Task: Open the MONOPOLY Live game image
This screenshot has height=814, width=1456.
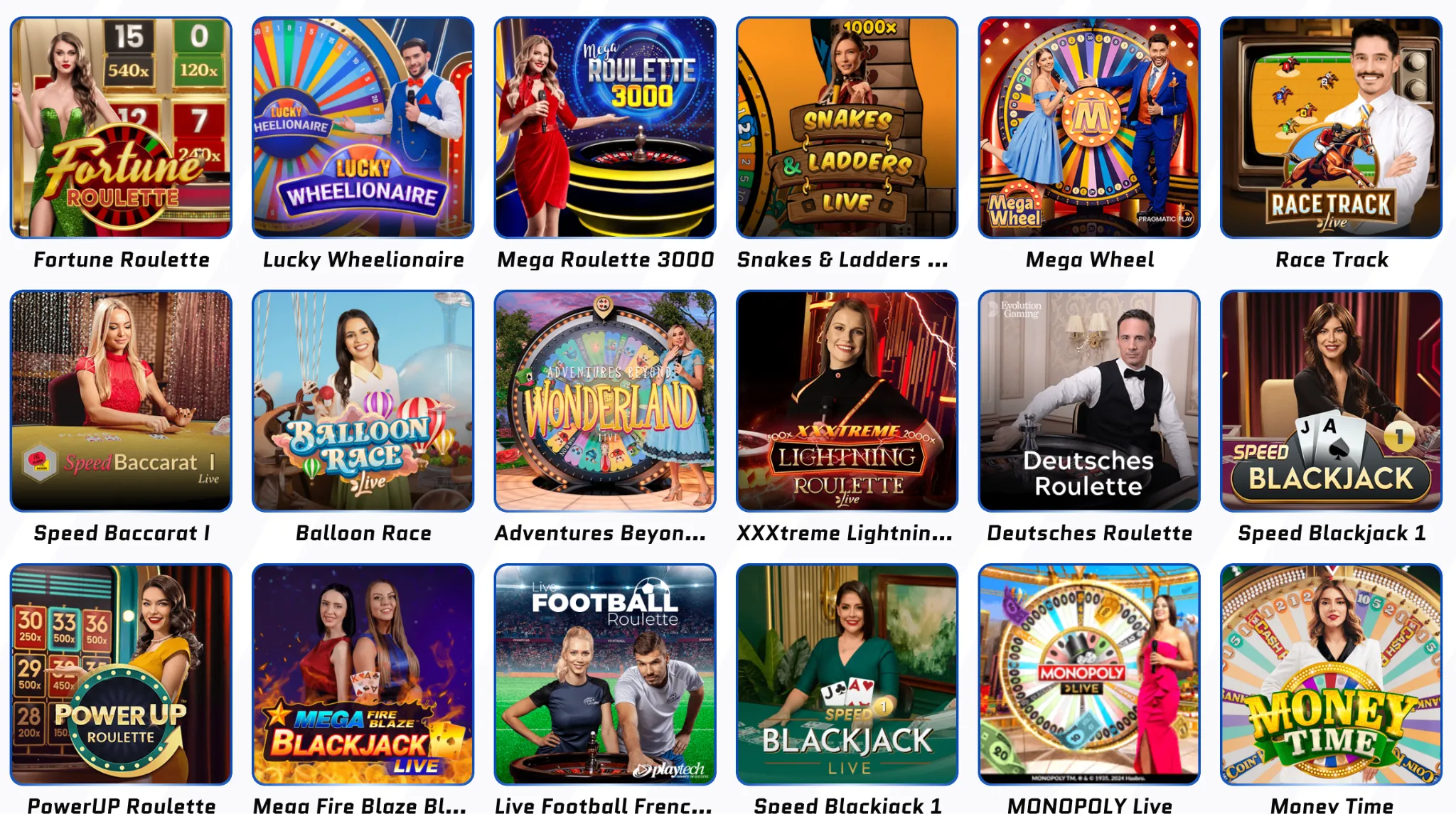Action: 1089,675
